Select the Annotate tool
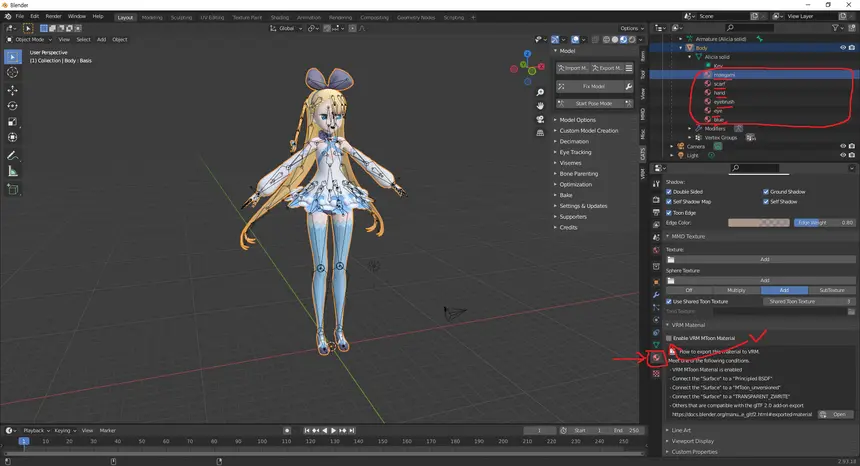This screenshot has width=860, height=466. [13, 156]
